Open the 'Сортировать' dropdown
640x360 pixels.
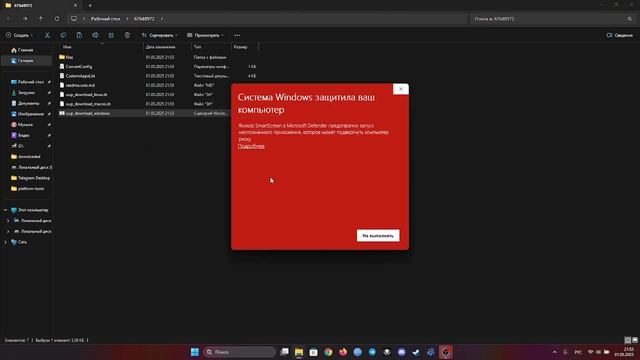[160, 36]
